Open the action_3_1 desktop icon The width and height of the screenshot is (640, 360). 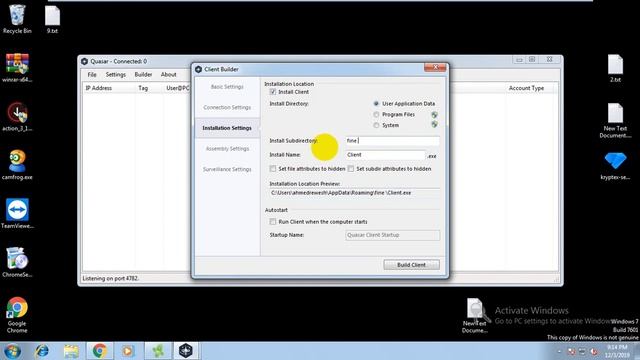tap(17, 117)
